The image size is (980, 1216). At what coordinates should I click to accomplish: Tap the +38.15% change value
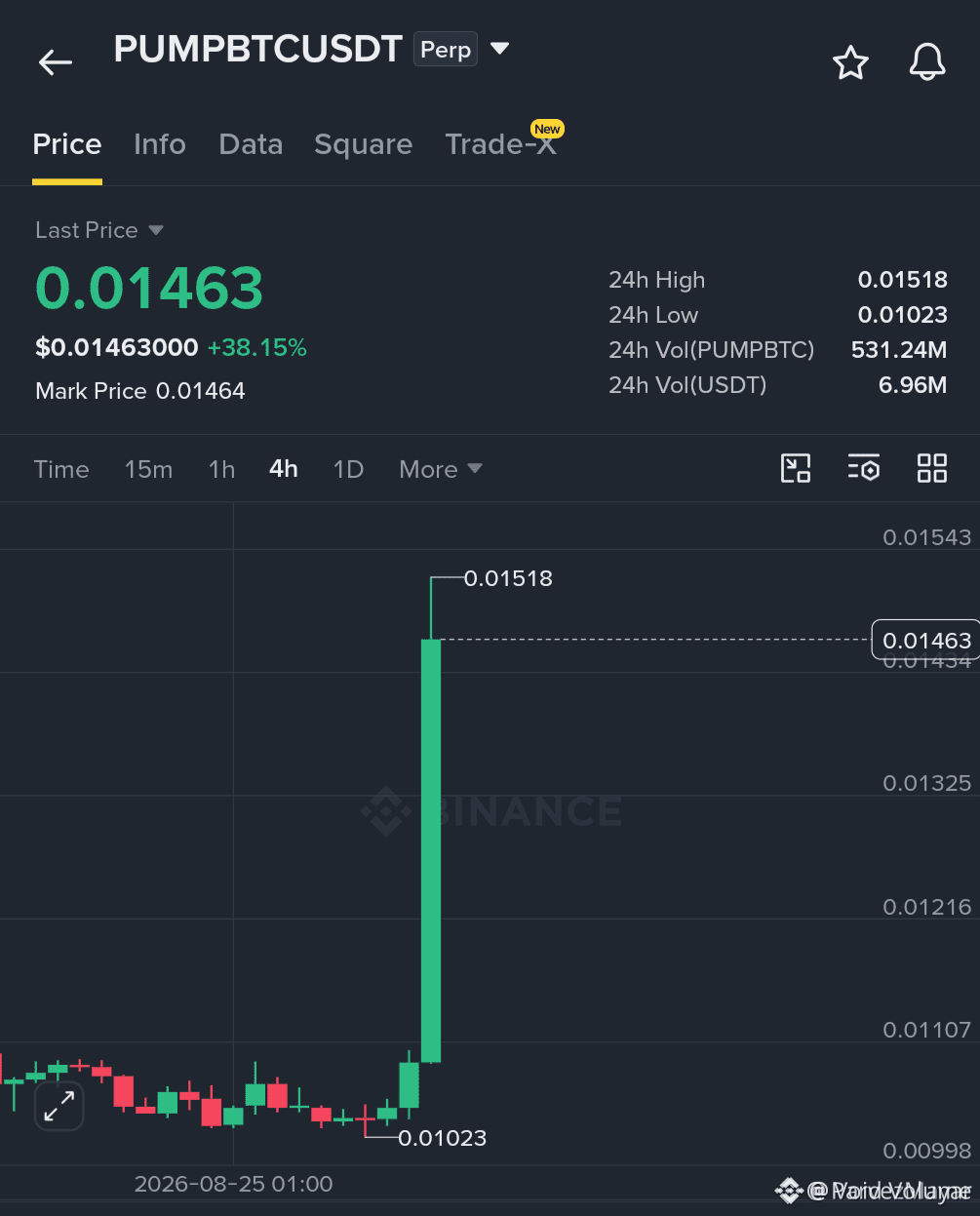[257, 348]
